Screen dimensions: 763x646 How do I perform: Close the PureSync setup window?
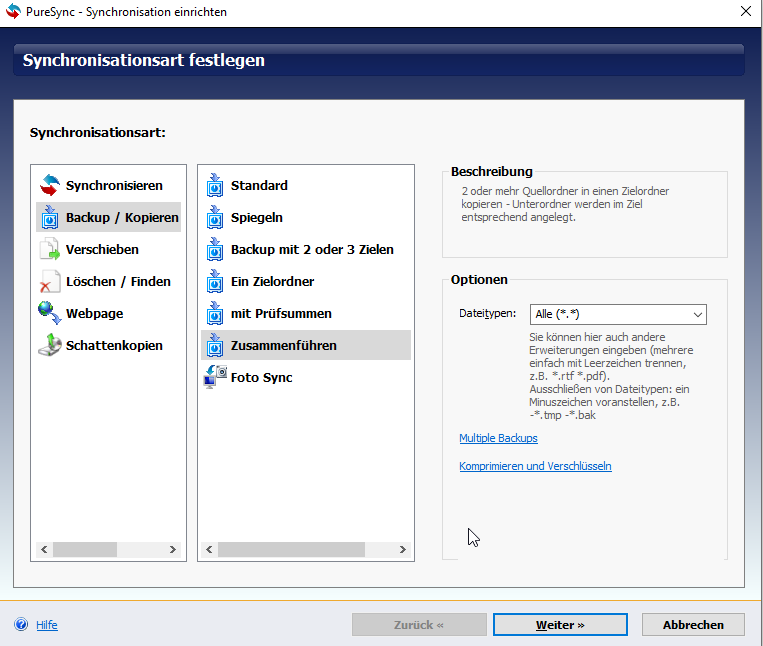pos(745,11)
